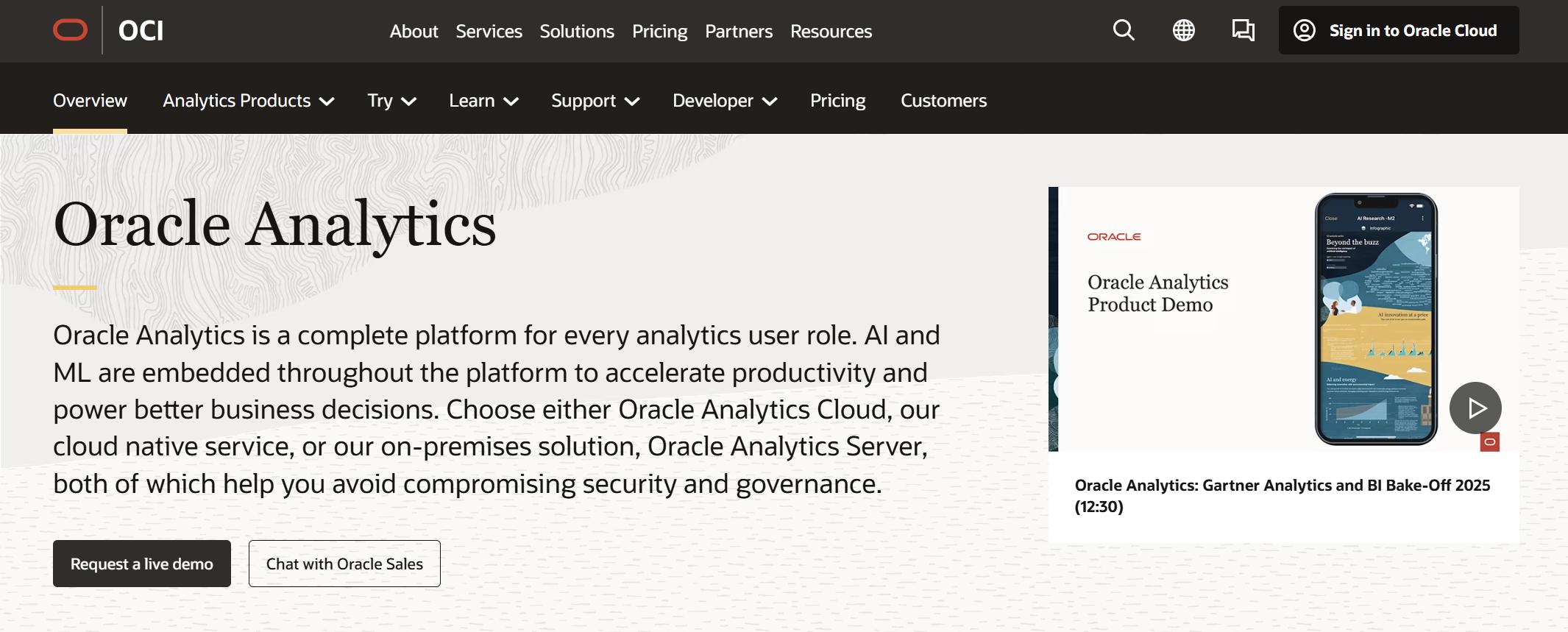The image size is (1568, 632).
Task: Expand the Try dropdown menu
Action: point(392,101)
